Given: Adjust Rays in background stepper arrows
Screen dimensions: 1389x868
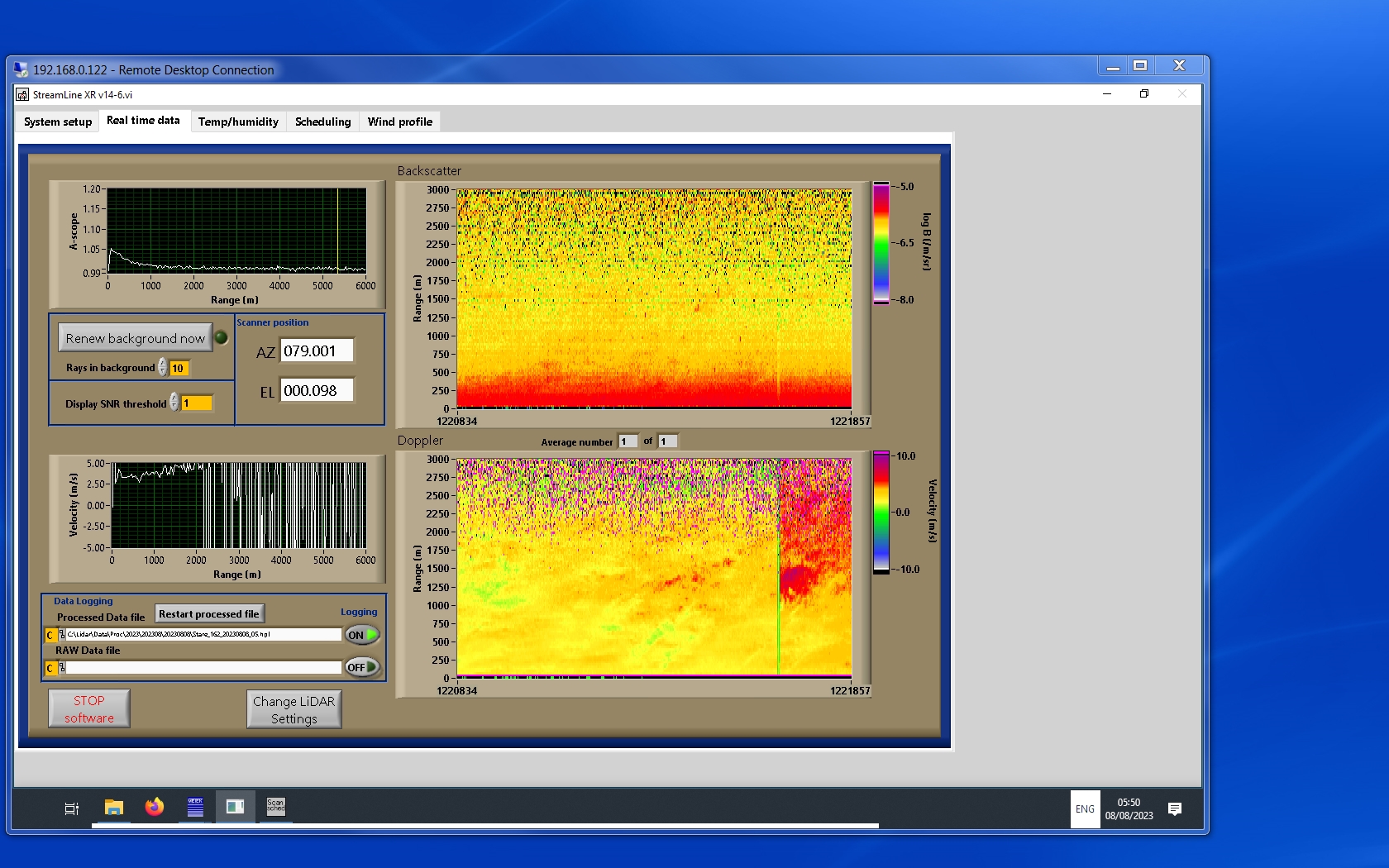Looking at the screenshot, I should click(x=163, y=367).
